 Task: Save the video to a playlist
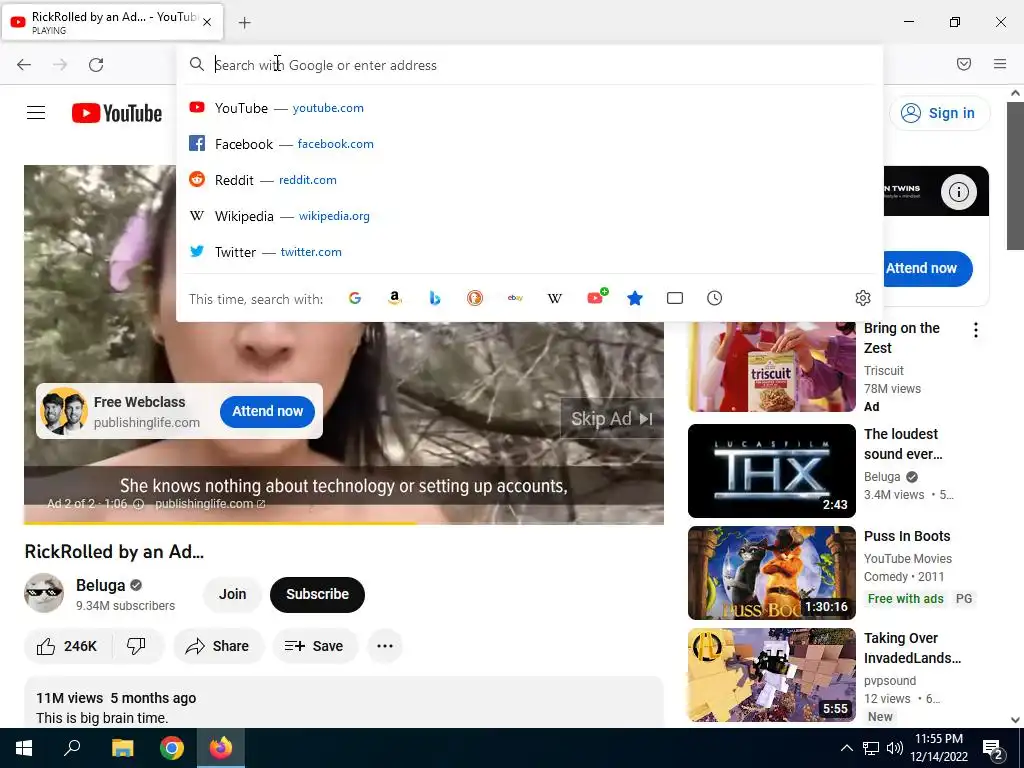[315, 647]
